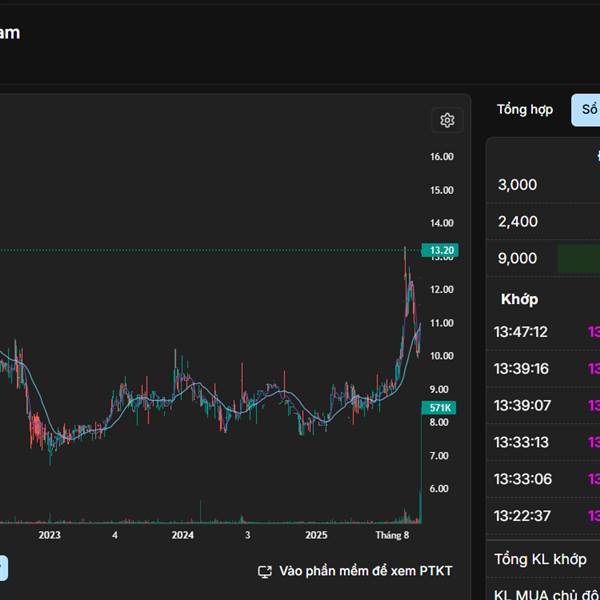Click the 16.00 price axis label

442,157
